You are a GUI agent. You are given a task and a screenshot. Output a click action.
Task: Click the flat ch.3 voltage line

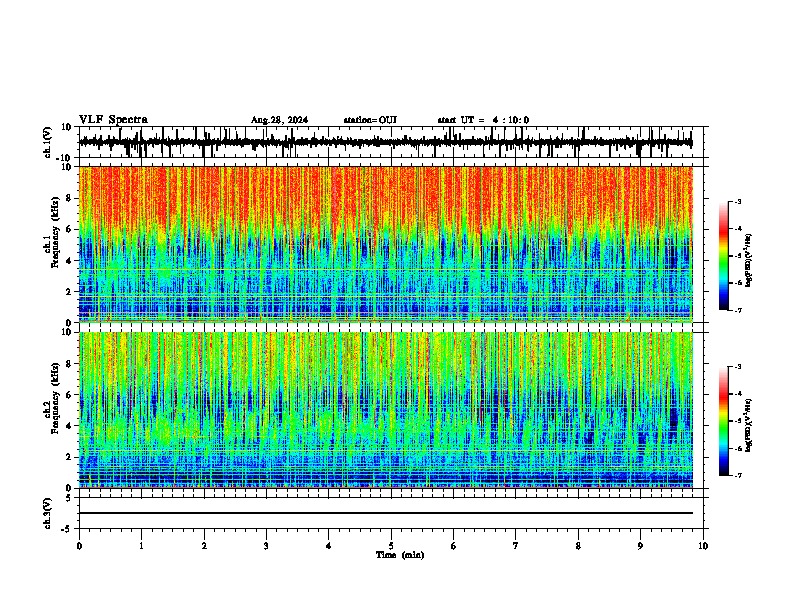pos(385,513)
